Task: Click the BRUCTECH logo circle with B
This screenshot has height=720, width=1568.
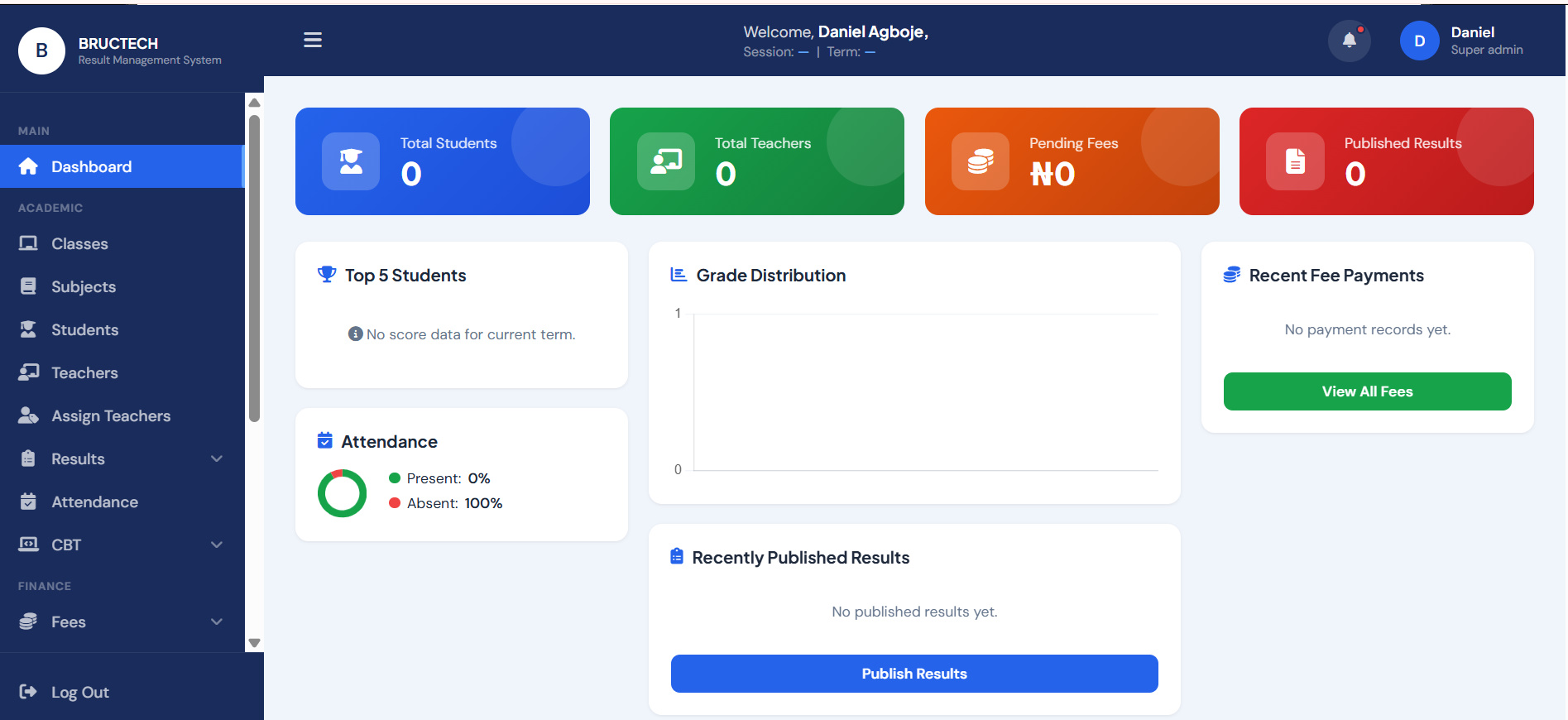Action: click(41, 50)
